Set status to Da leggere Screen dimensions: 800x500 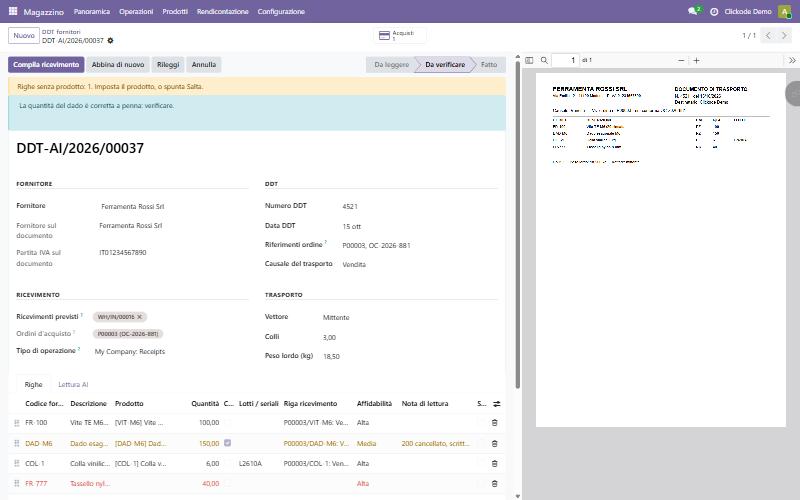tap(391, 65)
